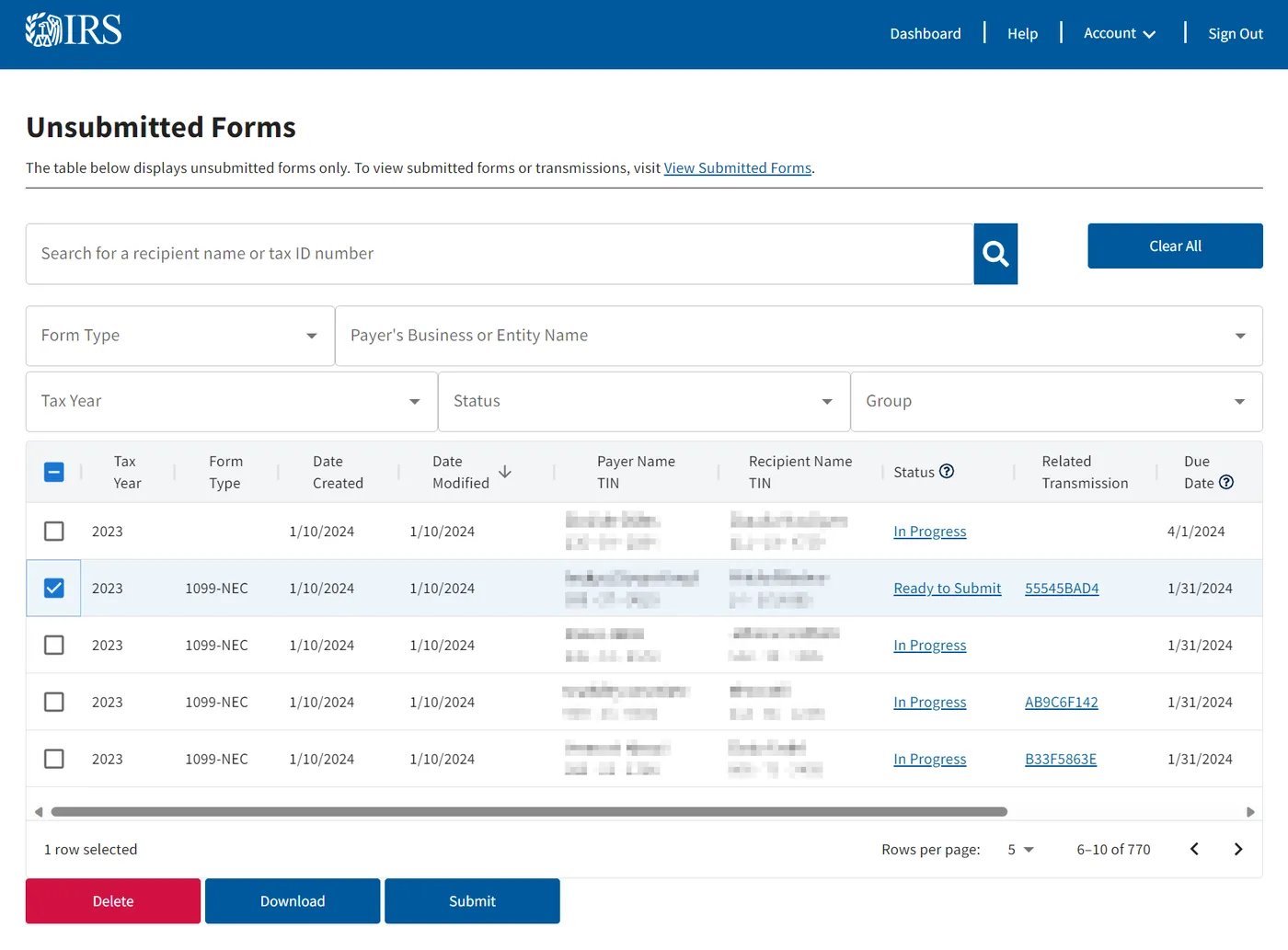1288x950 pixels.
Task: Go to the next page of results
Action: pos(1238,849)
